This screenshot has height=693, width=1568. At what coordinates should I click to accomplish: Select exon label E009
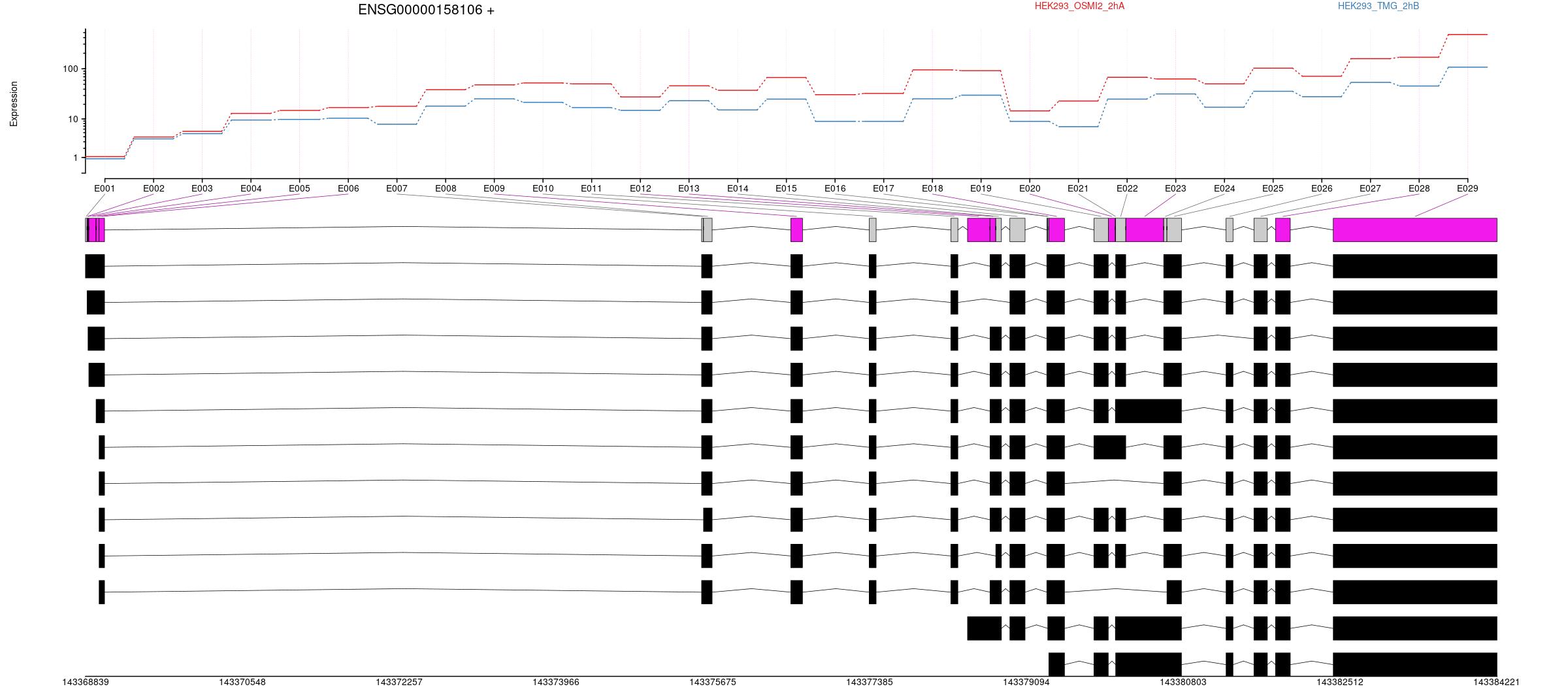[x=494, y=188]
